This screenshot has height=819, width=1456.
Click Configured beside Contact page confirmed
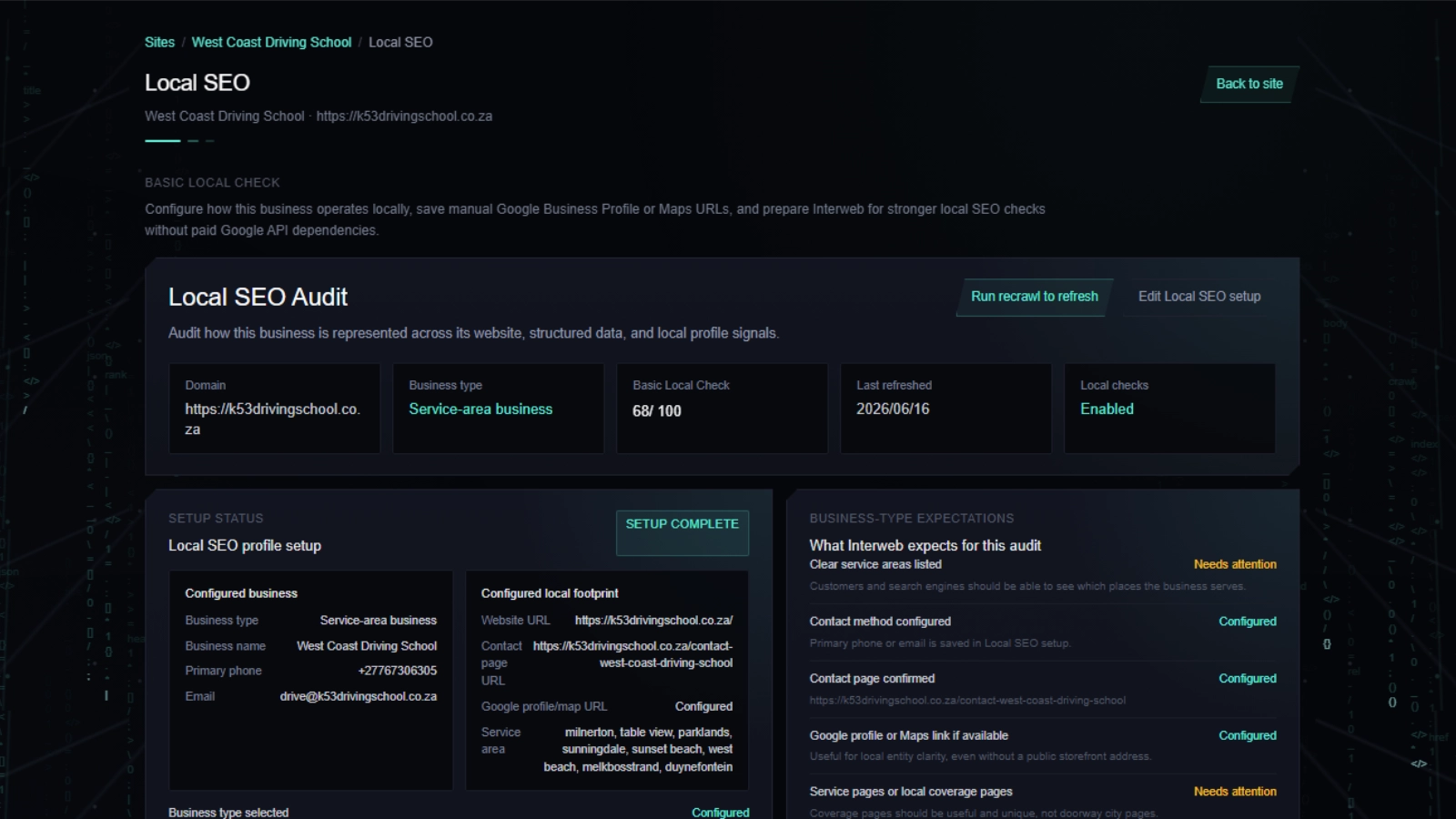click(x=1248, y=679)
